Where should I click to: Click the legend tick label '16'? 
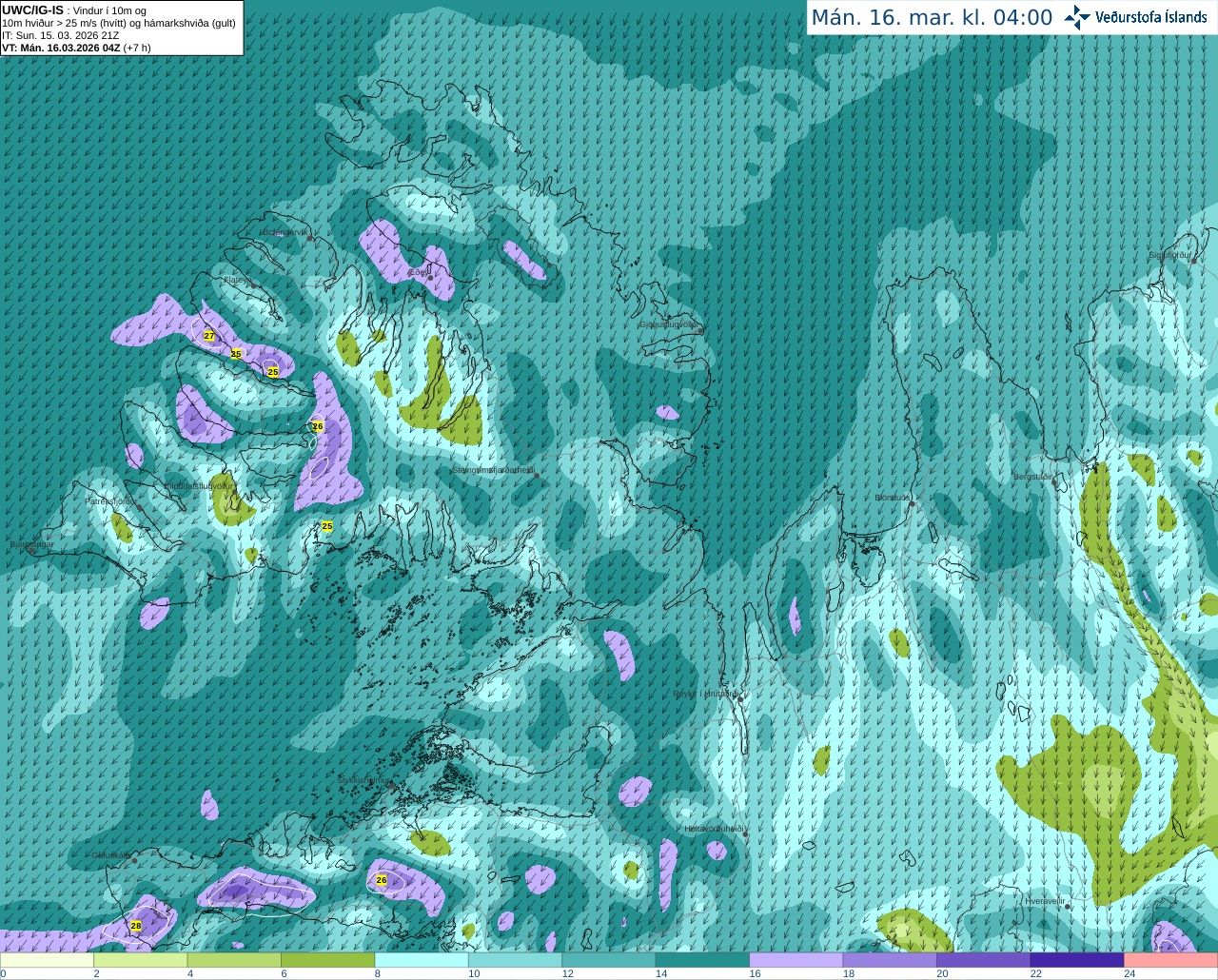[755, 973]
